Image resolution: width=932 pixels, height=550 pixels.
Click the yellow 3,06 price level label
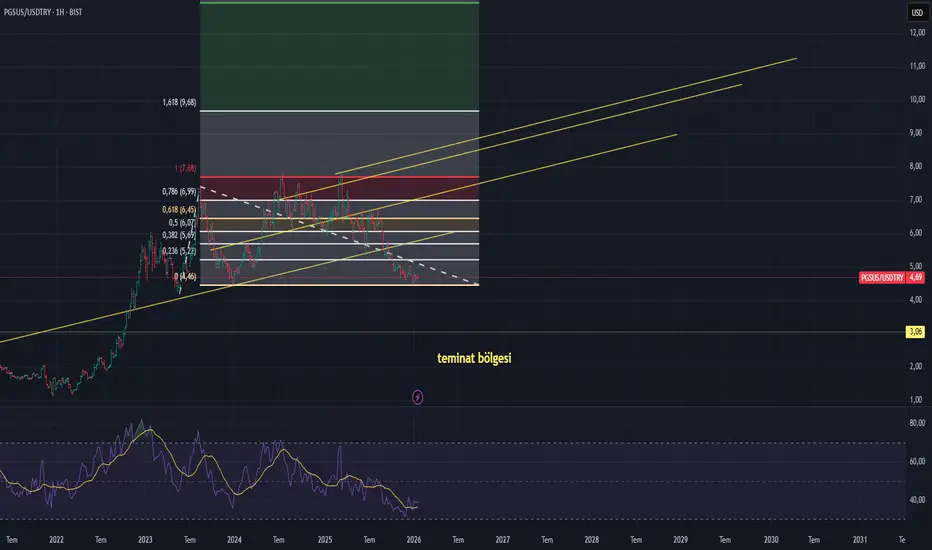[915, 332]
